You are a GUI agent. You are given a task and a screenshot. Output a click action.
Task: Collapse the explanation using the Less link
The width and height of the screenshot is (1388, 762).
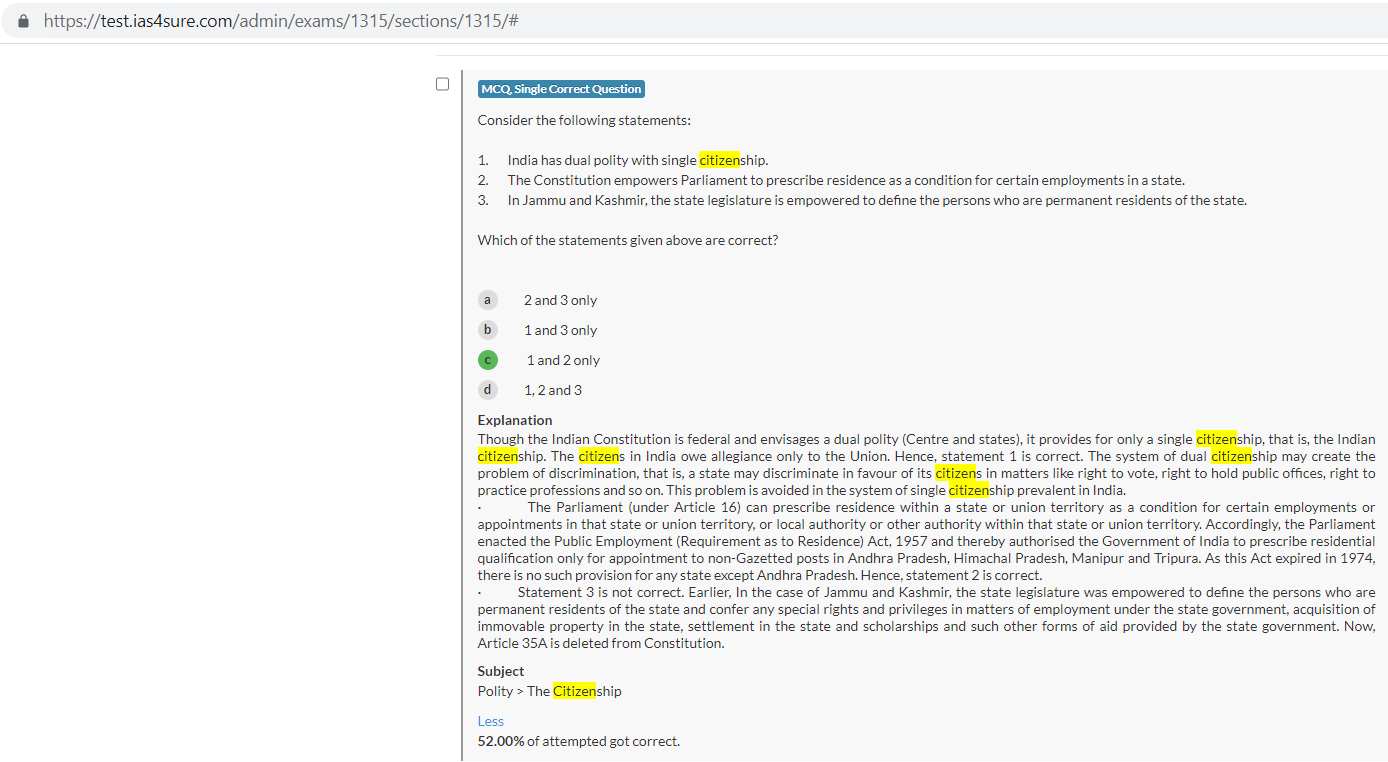click(490, 721)
